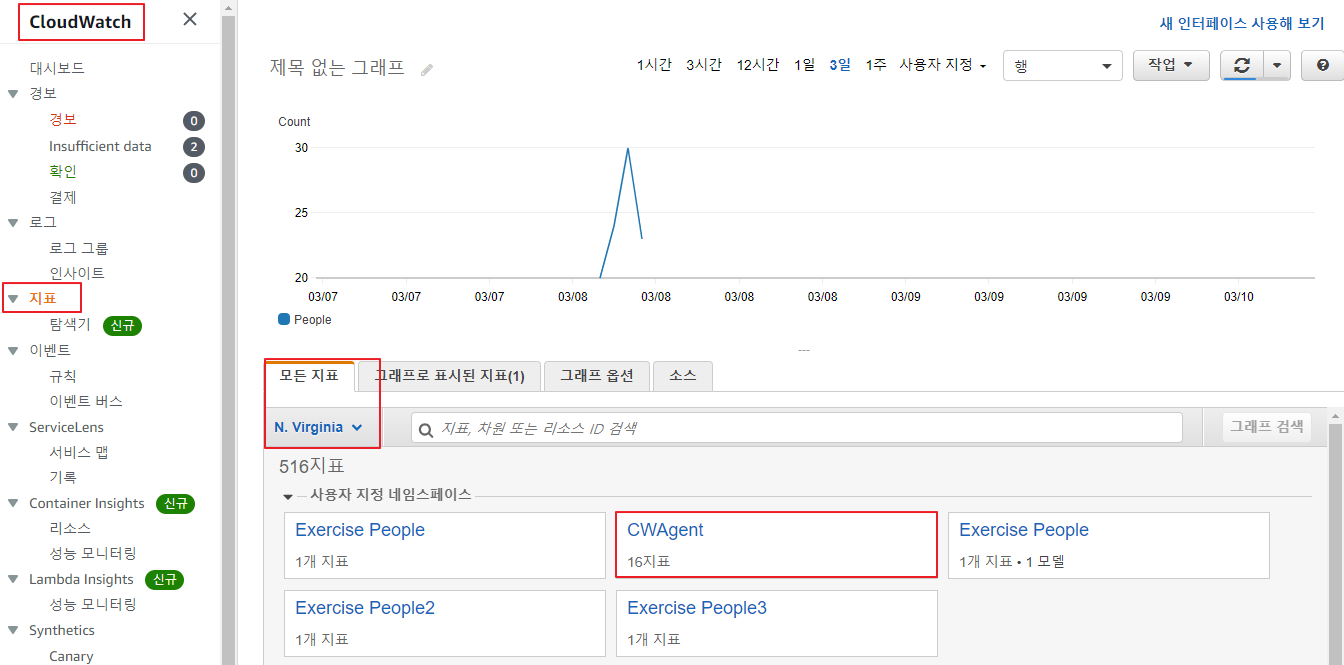1344x665 pixels.
Task: Select the 1주 time range
Action: (x=876, y=65)
